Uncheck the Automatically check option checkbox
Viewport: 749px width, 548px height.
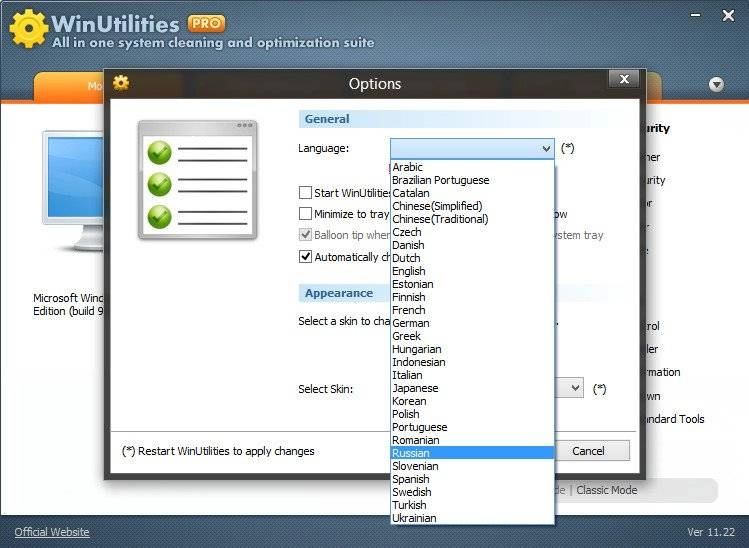(305, 257)
